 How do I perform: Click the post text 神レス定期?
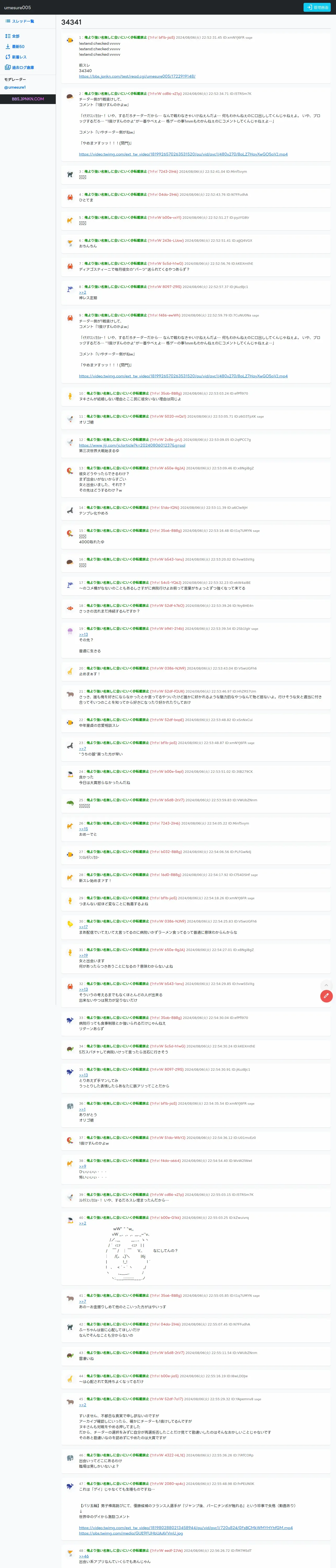(88, 298)
